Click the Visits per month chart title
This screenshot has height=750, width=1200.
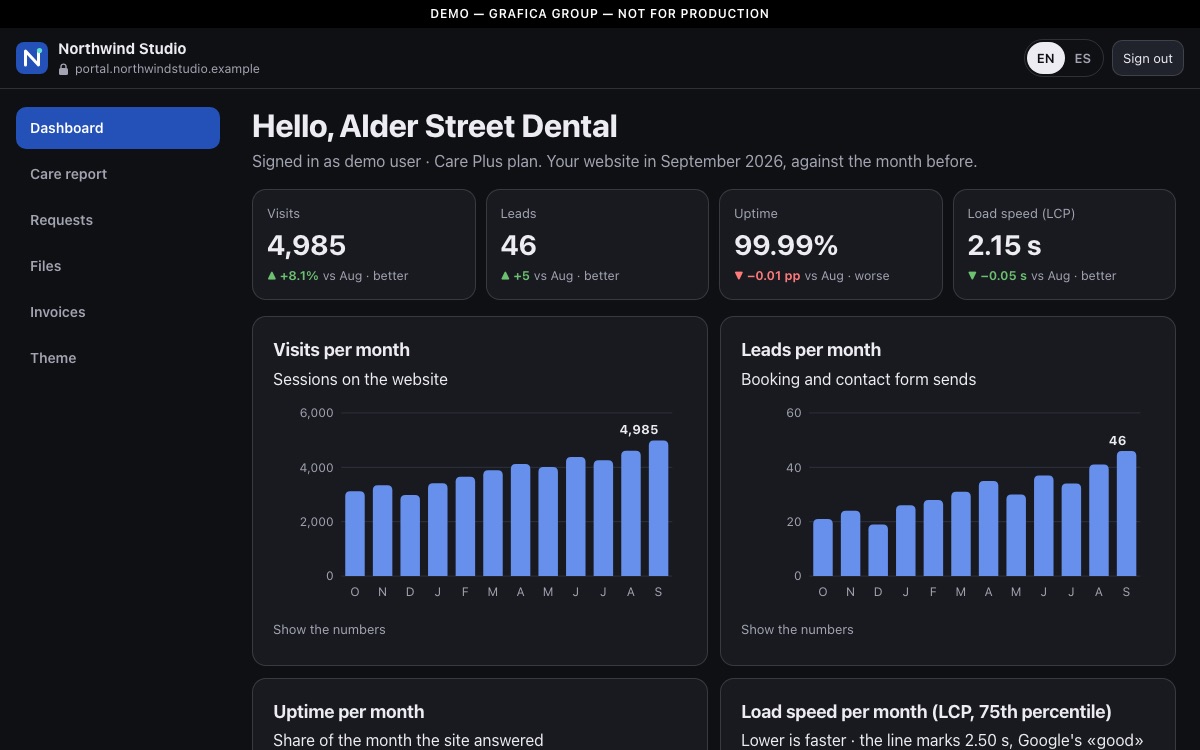point(341,350)
